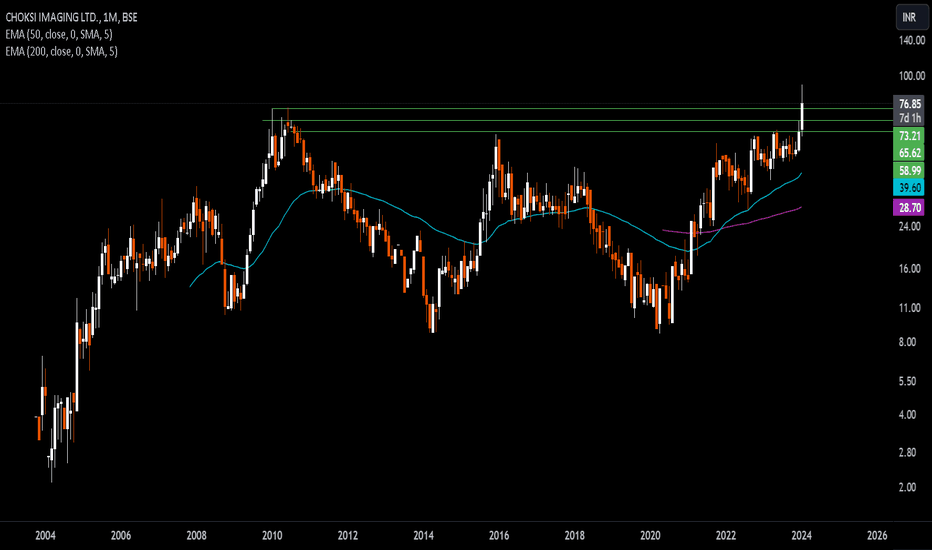Viewport: 932px width, 550px height.
Task: Click the green price label 65.62
Action: (x=909, y=153)
